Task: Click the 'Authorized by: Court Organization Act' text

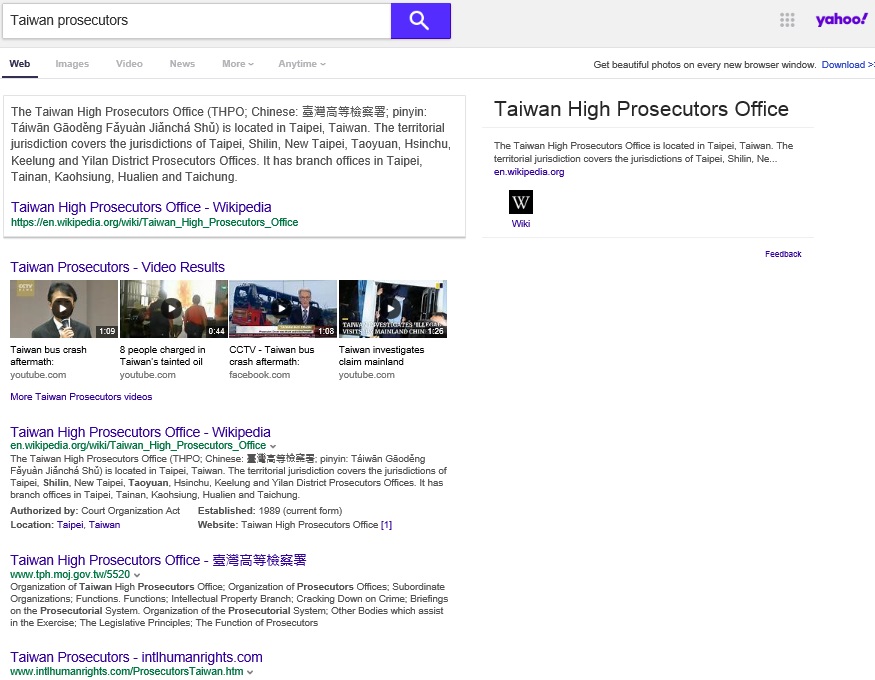Action: point(95,511)
